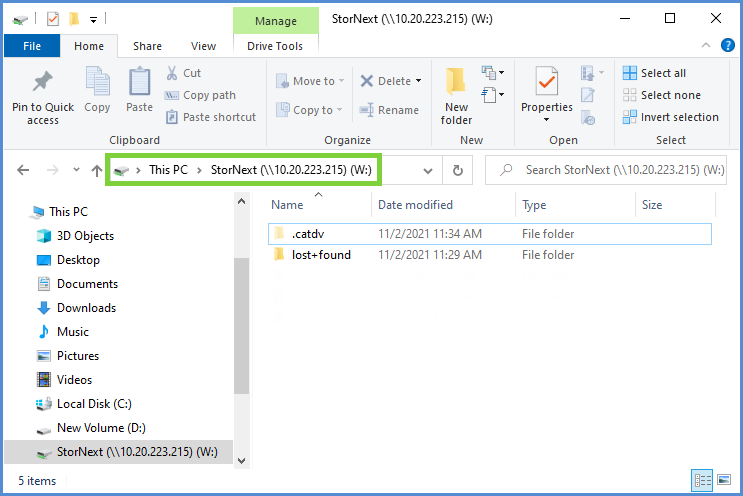The height and width of the screenshot is (496, 743).
Task: Click This PC in the address breadcrumb
Action: point(168,170)
